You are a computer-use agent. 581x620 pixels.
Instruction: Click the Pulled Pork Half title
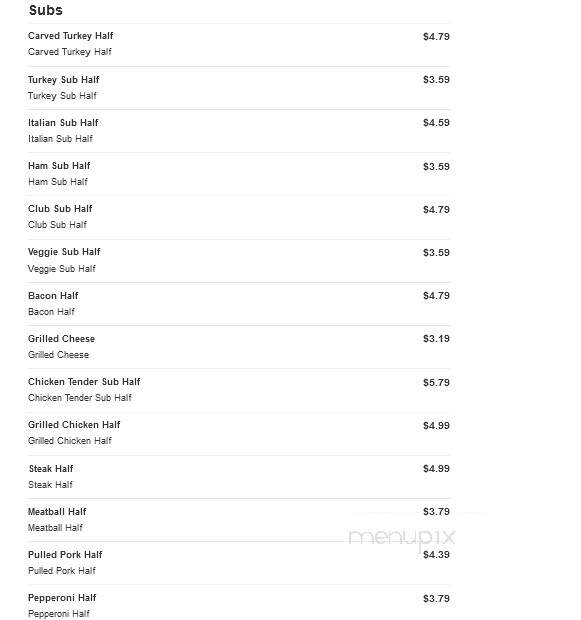point(65,555)
